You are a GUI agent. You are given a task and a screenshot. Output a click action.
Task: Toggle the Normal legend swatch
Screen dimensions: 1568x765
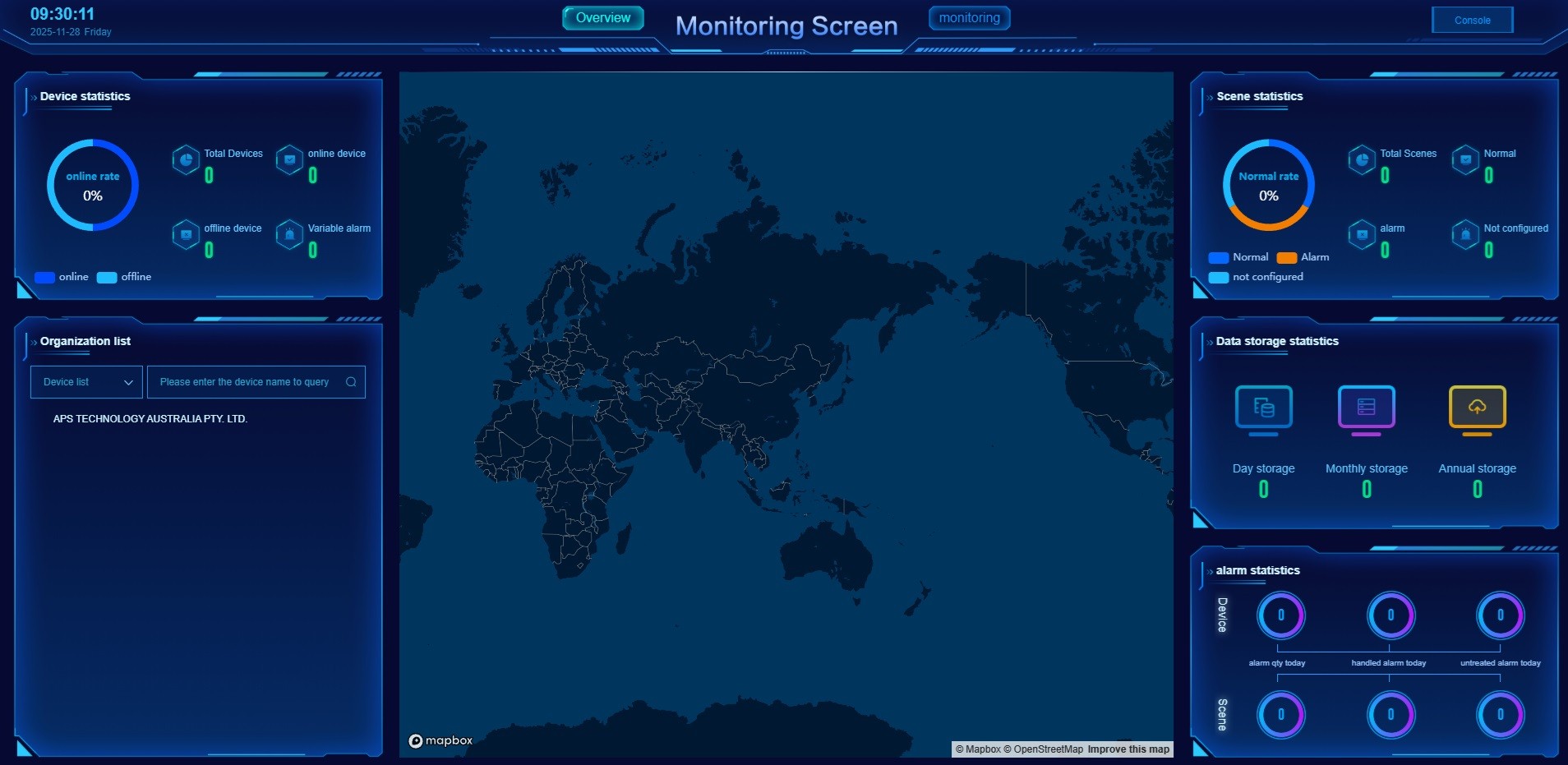click(1219, 258)
